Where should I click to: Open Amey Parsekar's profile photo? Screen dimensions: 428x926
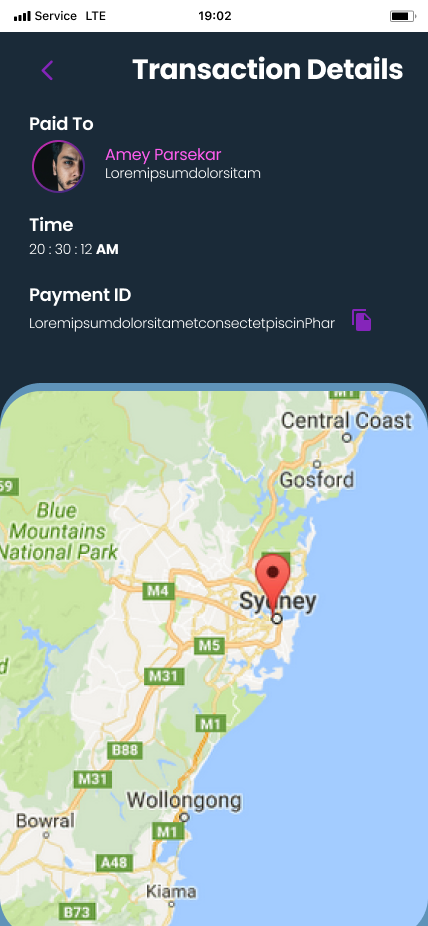(58, 167)
